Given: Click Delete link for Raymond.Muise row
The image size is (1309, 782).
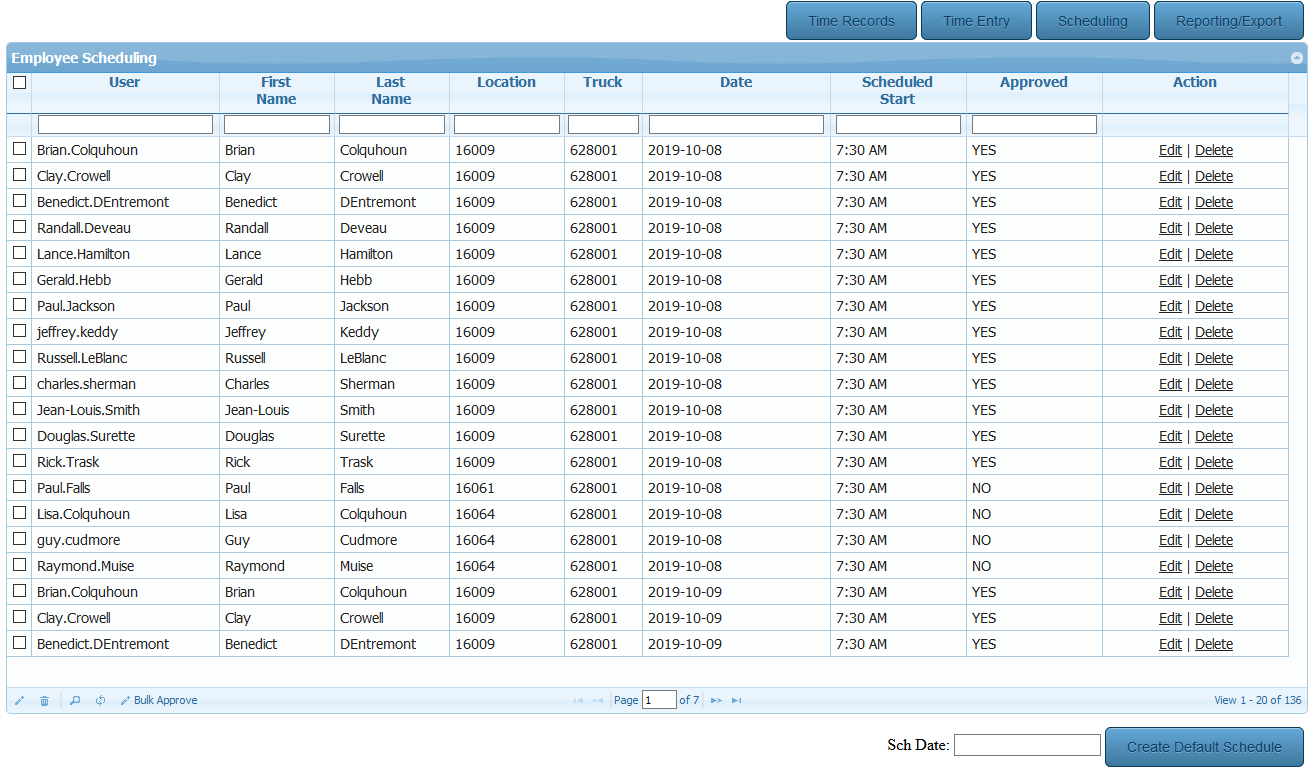Looking at the screenshot, I should tap(1214, 566).
